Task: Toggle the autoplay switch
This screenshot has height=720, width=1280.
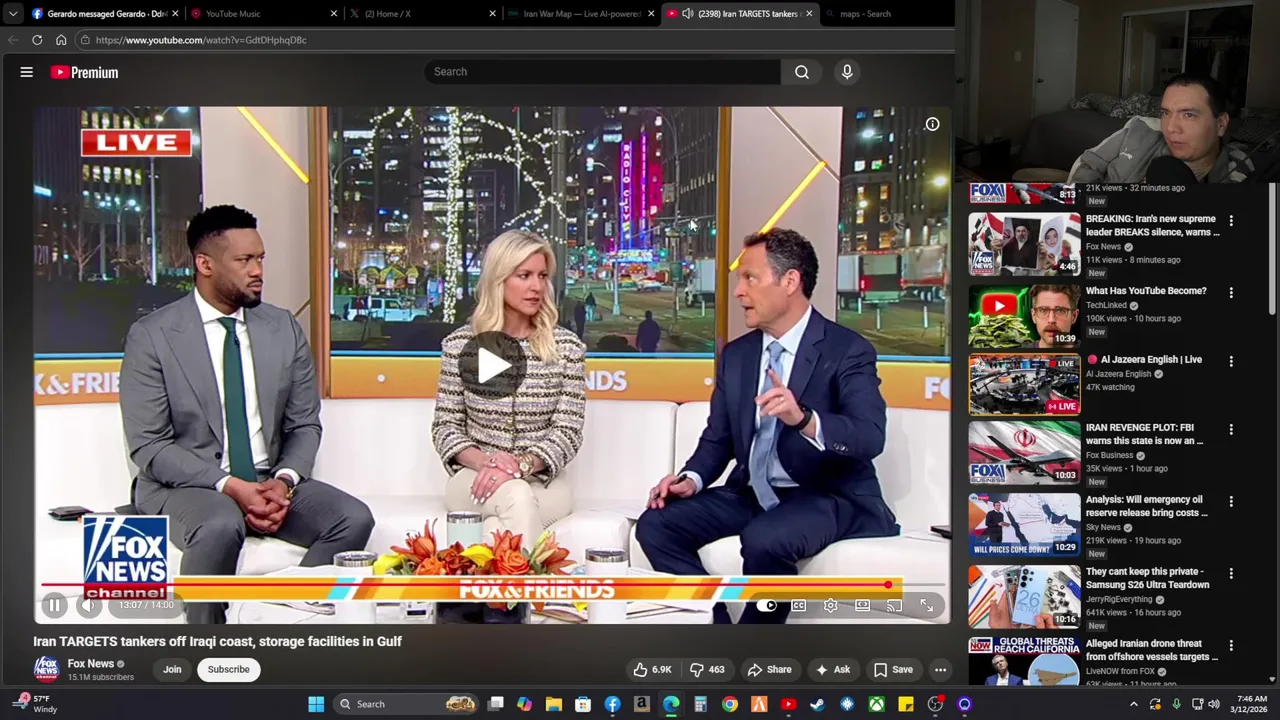Action: pyautogui.click(x=767, y=605)
